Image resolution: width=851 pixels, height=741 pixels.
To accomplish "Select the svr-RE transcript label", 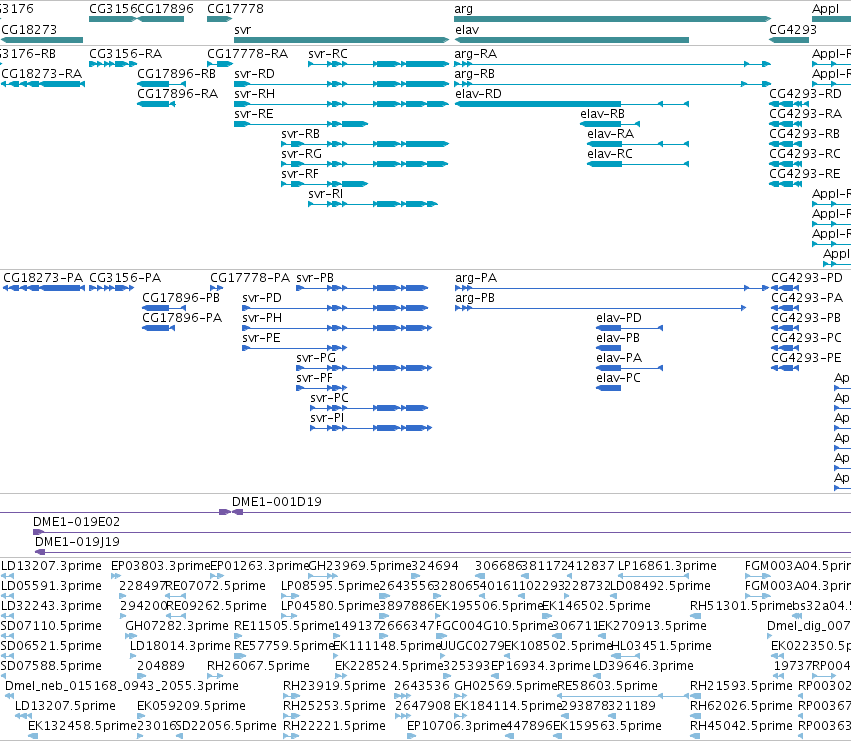I will point(254,114).
